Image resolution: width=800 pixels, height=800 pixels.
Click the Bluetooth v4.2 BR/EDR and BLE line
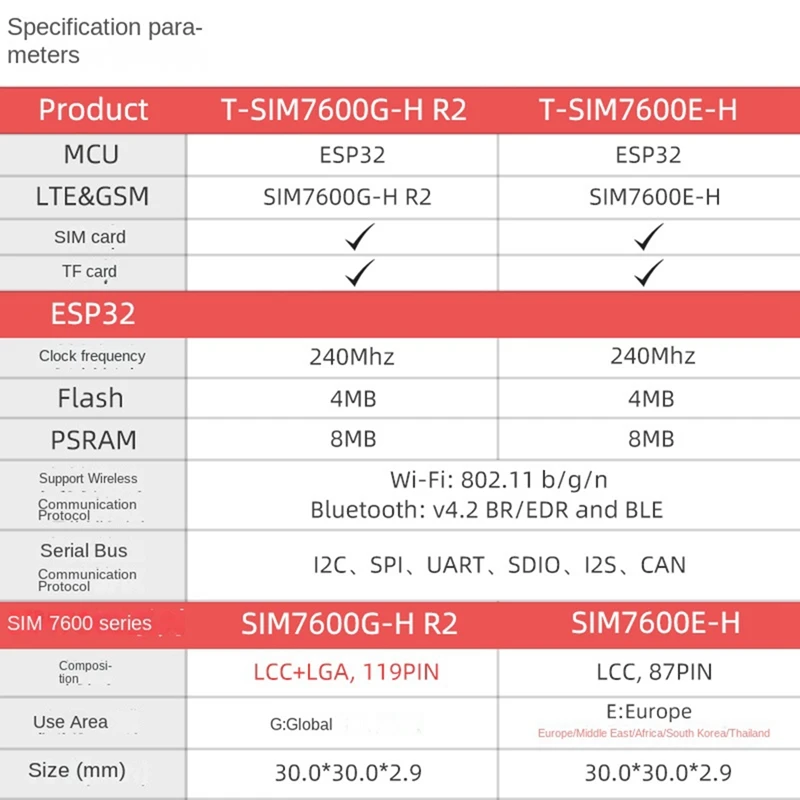point(486,509)
